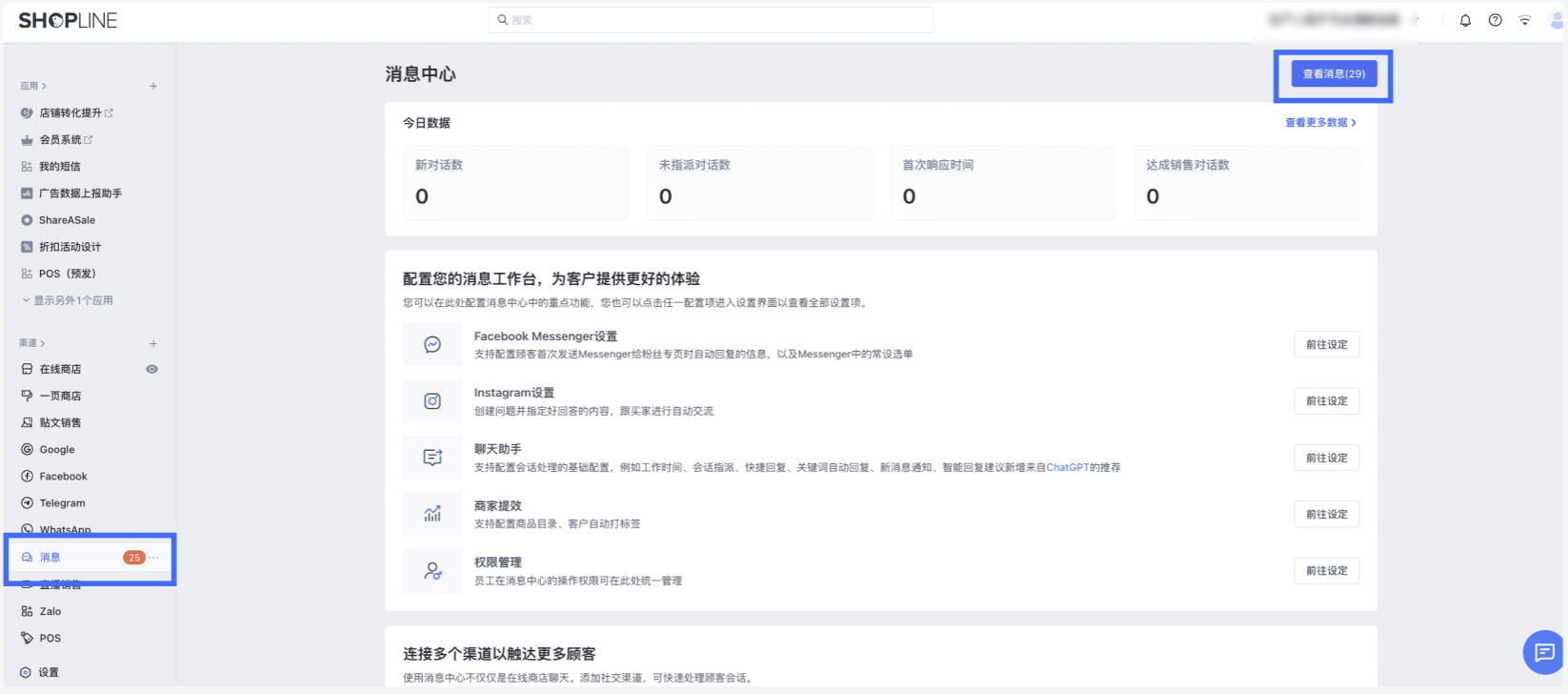Open the more options dots beside 消息

click(154, 558)
